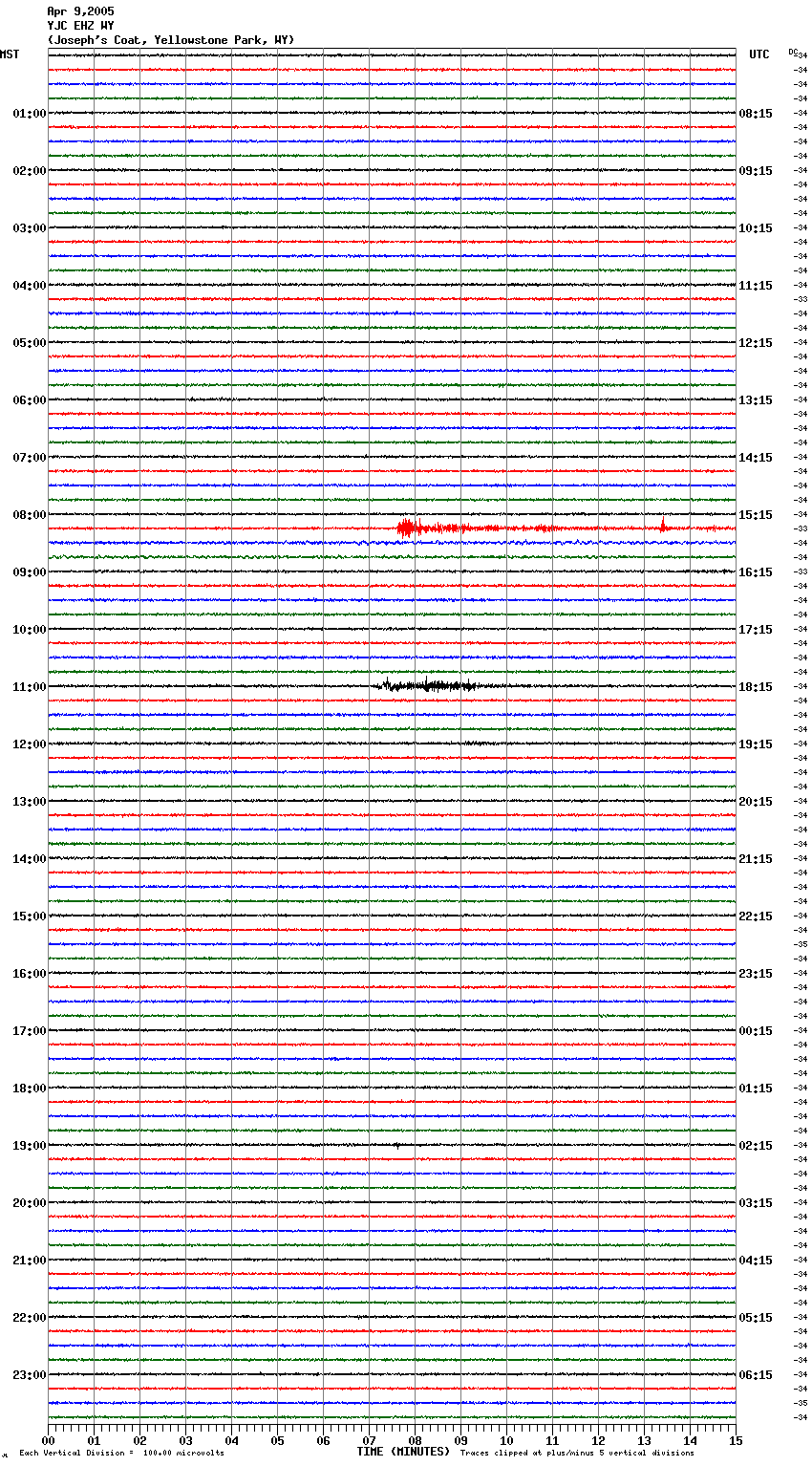The image size is (812, 1466).
Task: Click the UTC time zone header
Action: pos(759,54)
